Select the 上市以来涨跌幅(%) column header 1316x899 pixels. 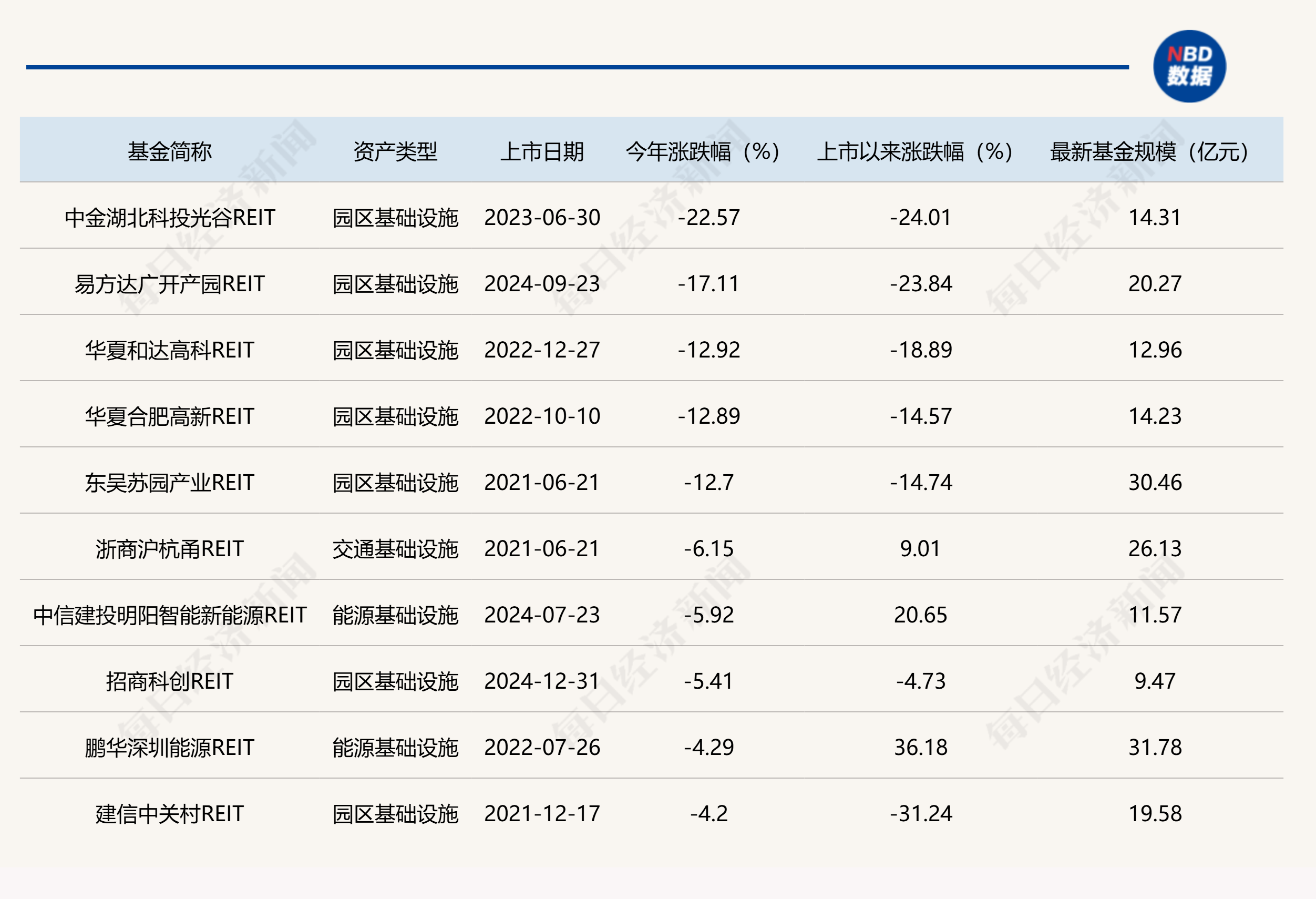(914, 151)
